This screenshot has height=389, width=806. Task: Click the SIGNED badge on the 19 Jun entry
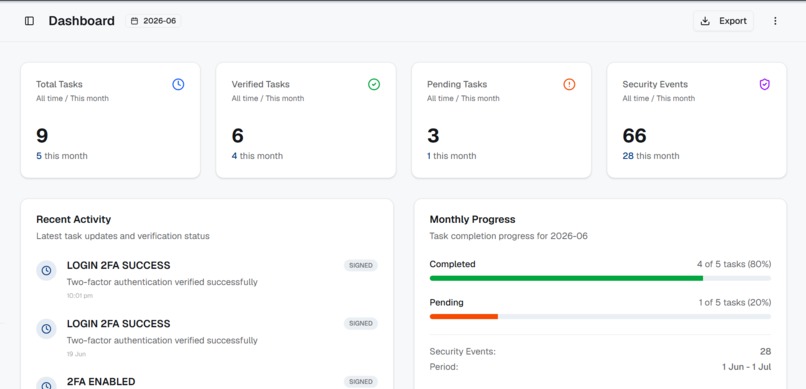pos(361,324)
